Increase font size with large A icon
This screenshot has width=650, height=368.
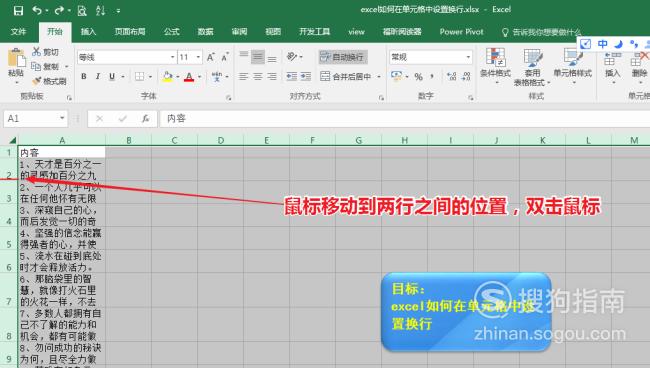(211, 57)
